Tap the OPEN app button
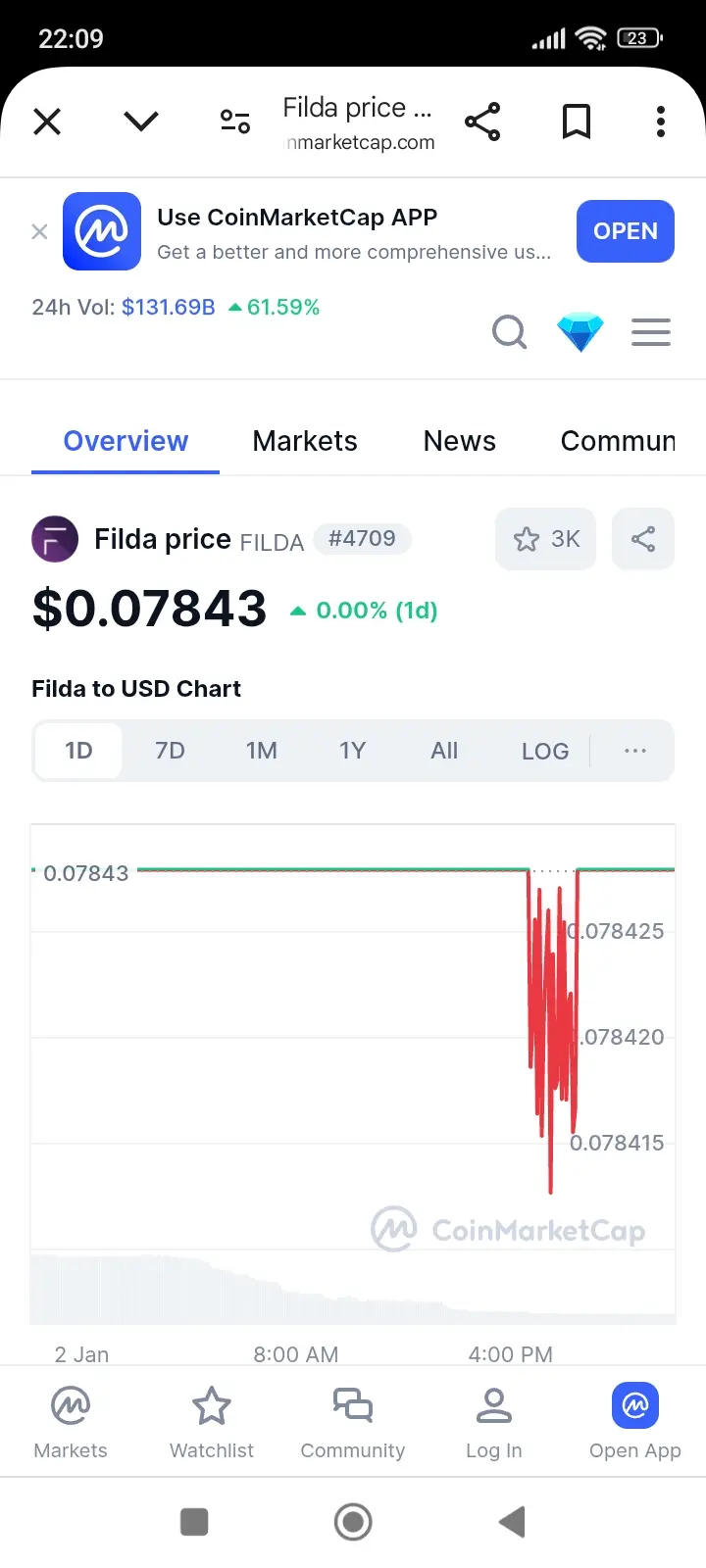The width and height of the screenshot is (706, 1568). (626, 231)
